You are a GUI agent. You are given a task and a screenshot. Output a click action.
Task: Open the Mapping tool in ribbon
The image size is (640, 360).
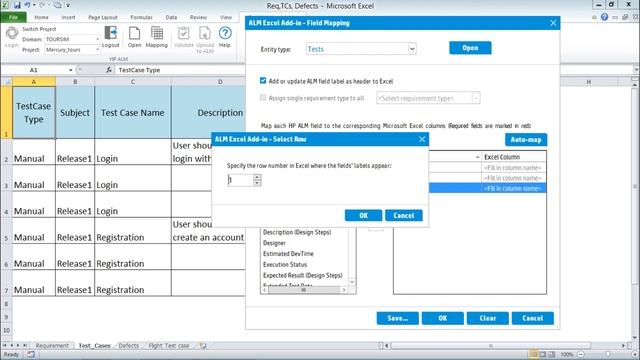pos(157,37)
